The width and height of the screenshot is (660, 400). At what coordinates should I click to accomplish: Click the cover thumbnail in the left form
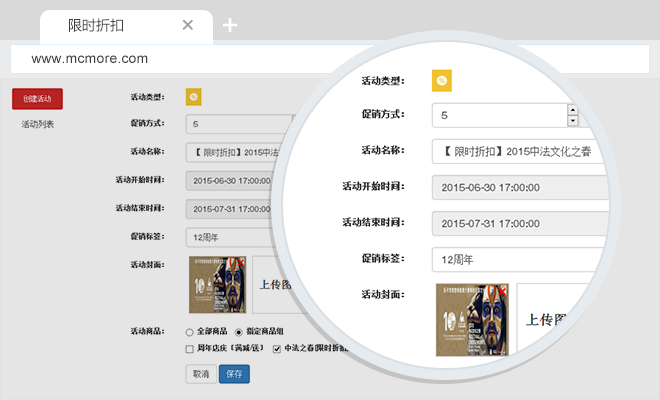(x=216, y=285)
